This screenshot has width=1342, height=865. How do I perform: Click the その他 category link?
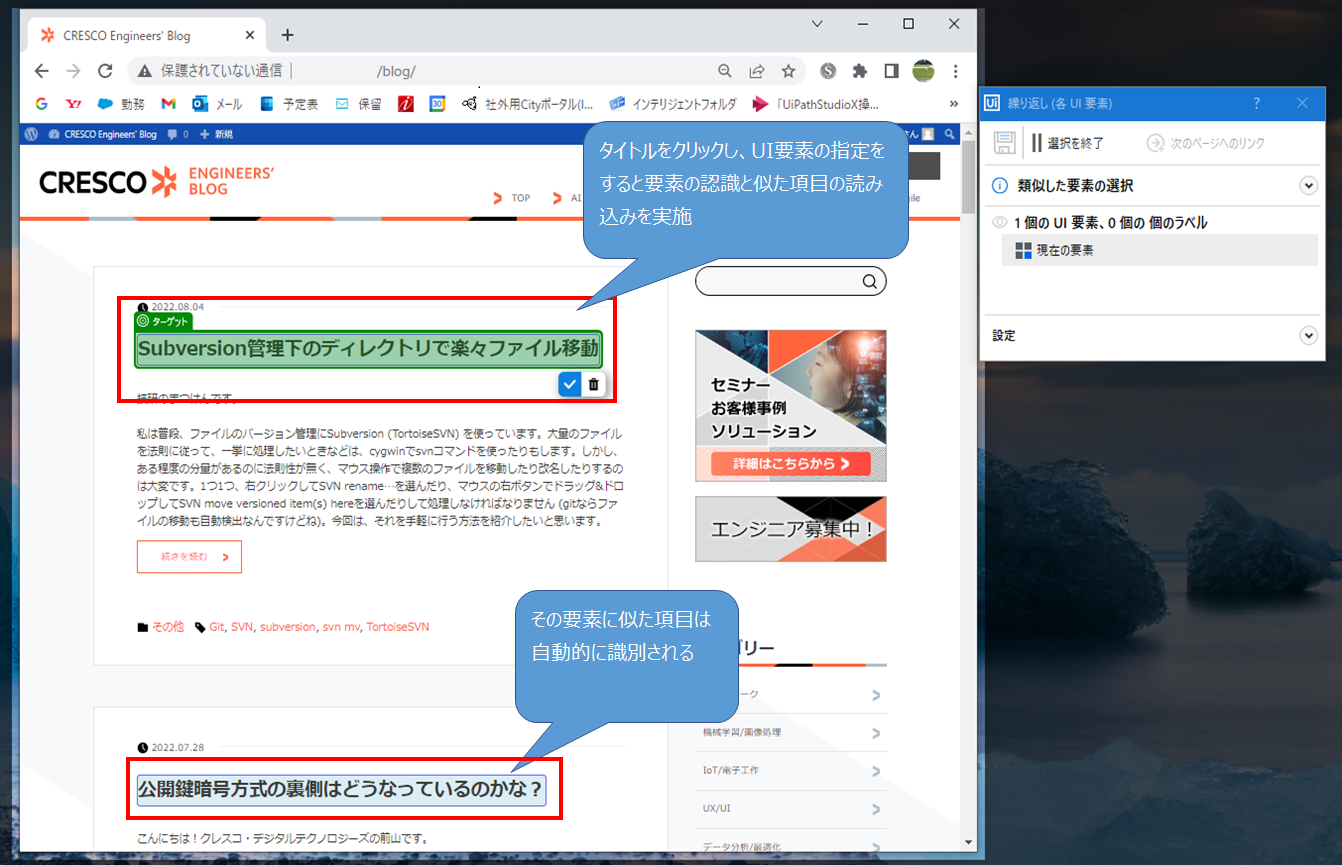coord(167,627)
